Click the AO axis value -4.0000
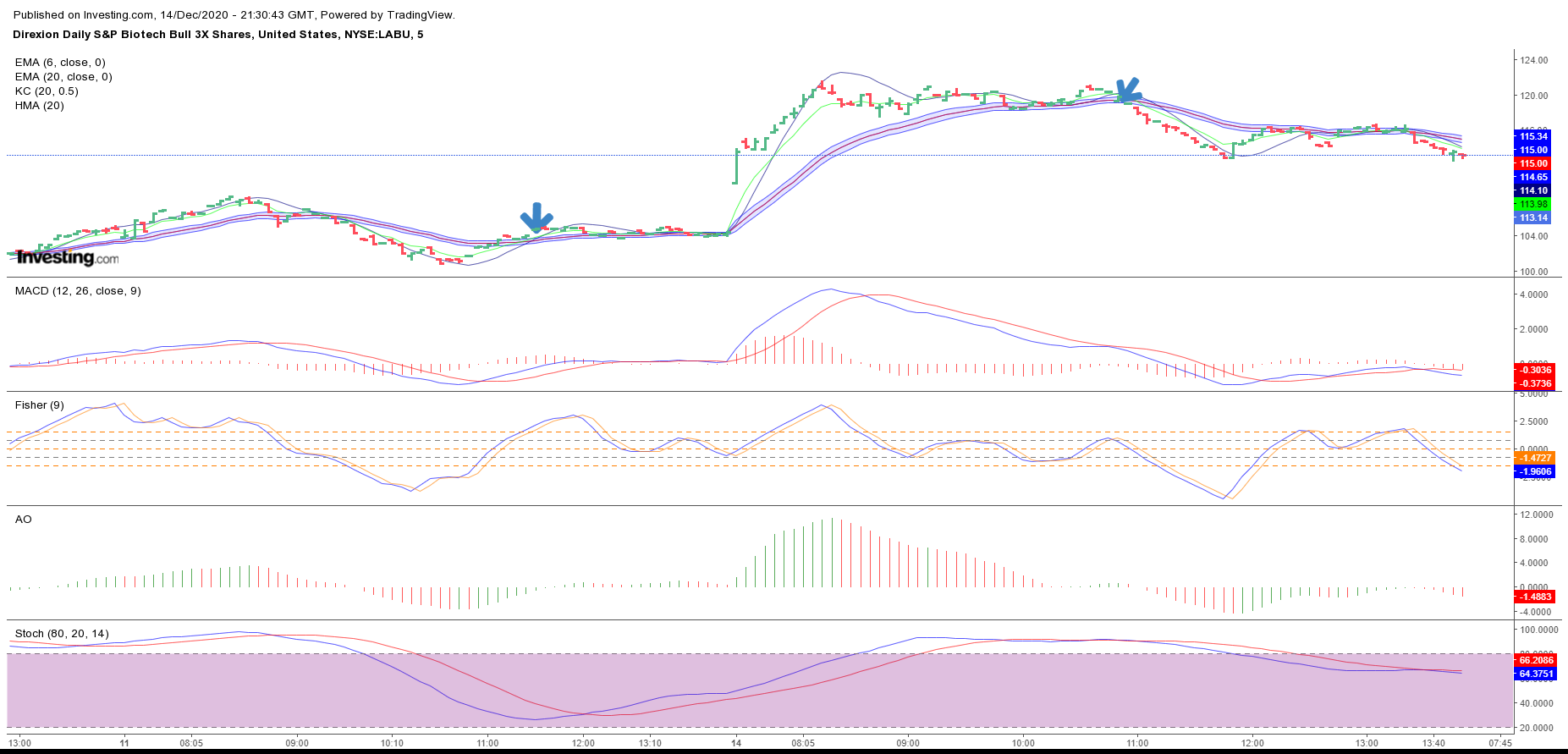This screenshot has width=1568, height=754. click(1536, 612)
